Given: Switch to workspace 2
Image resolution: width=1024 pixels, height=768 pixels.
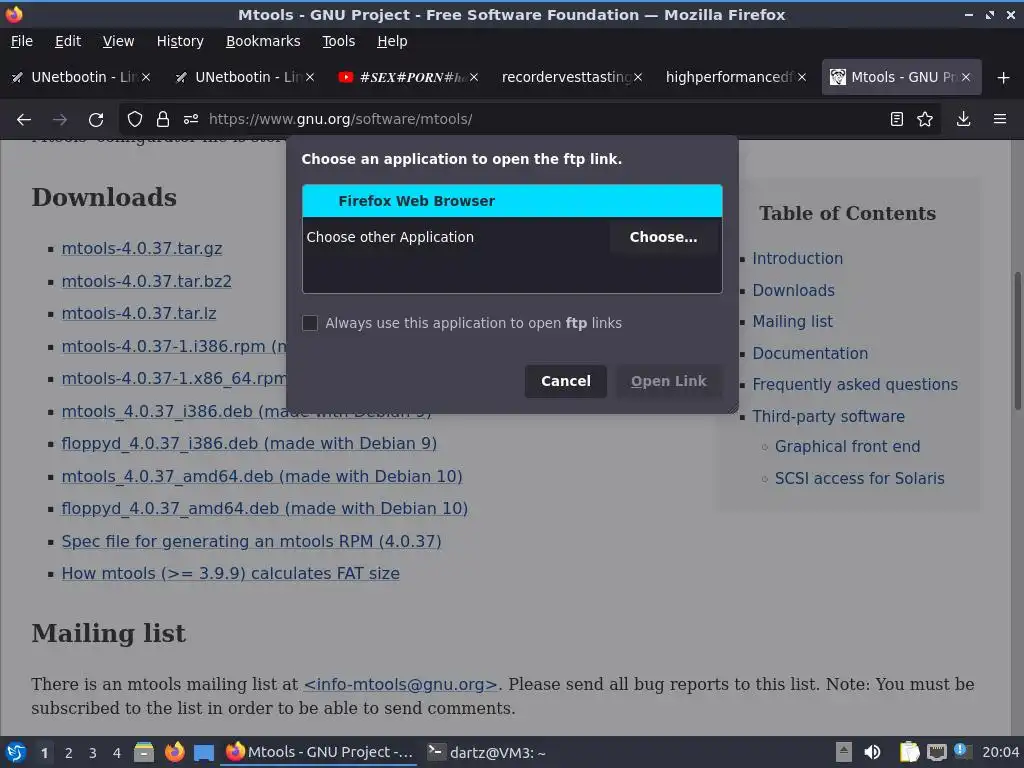Looking at the screenshot, I should pos(69,753).
